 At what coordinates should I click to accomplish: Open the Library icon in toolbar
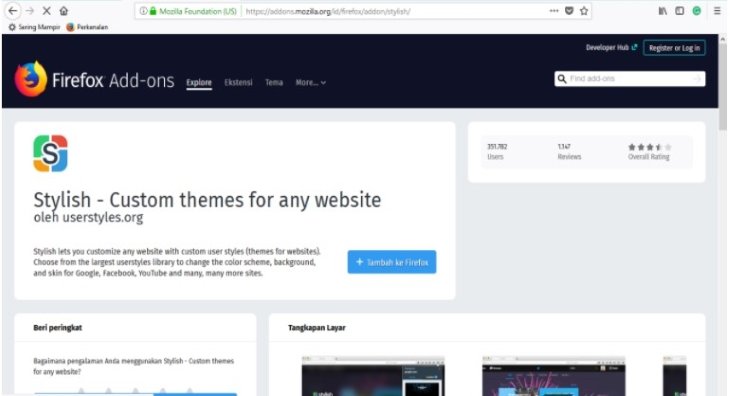662,11
